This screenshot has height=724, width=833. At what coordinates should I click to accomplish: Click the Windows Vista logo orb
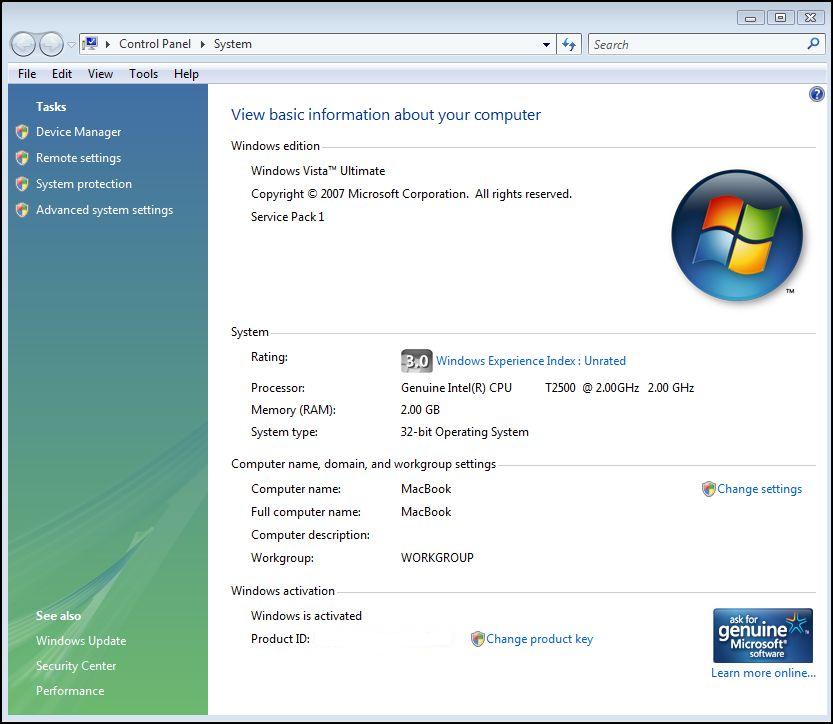pos(737,235)
